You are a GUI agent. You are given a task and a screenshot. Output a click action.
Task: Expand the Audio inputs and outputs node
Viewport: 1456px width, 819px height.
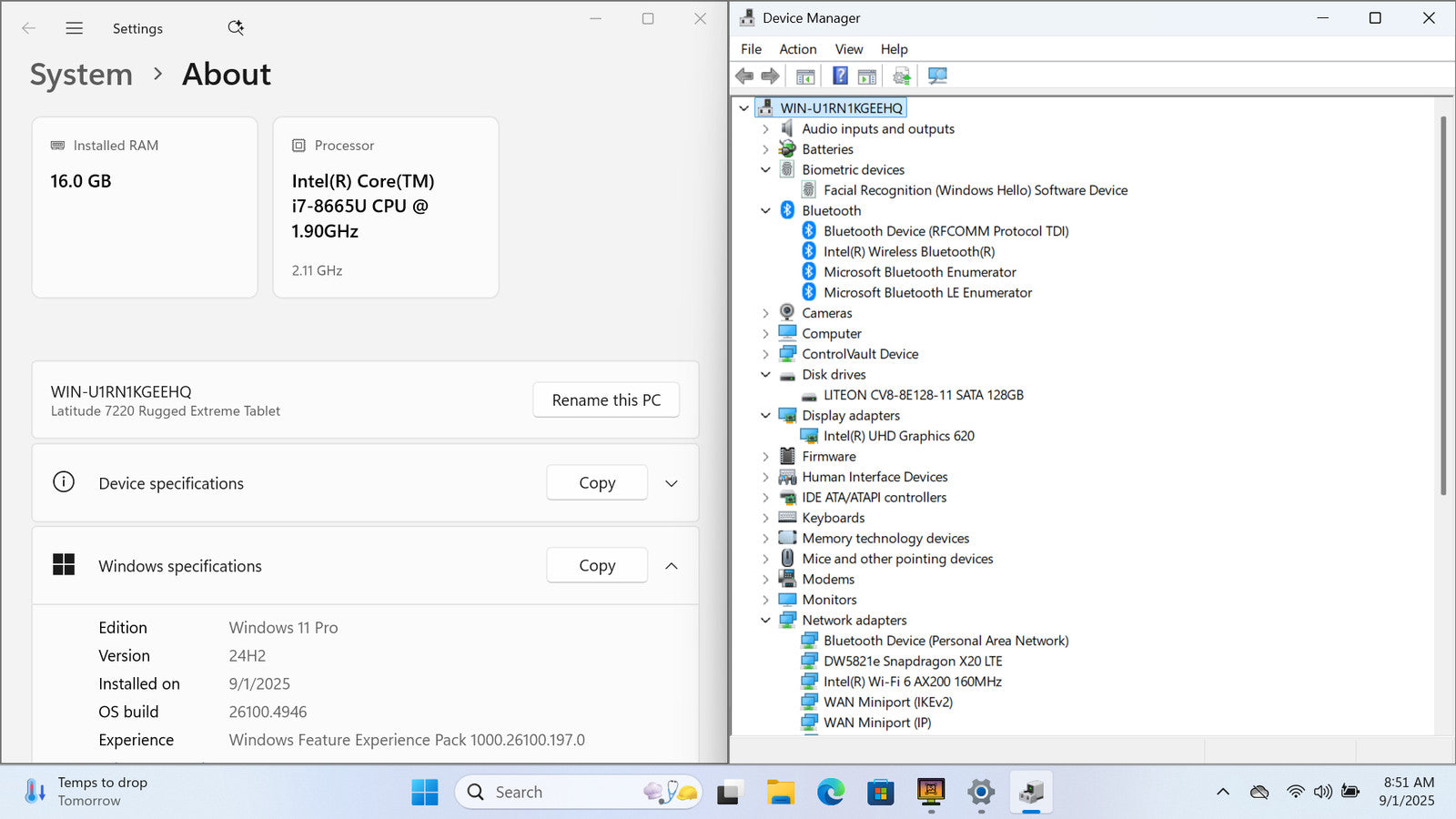(x=765, y=129)
